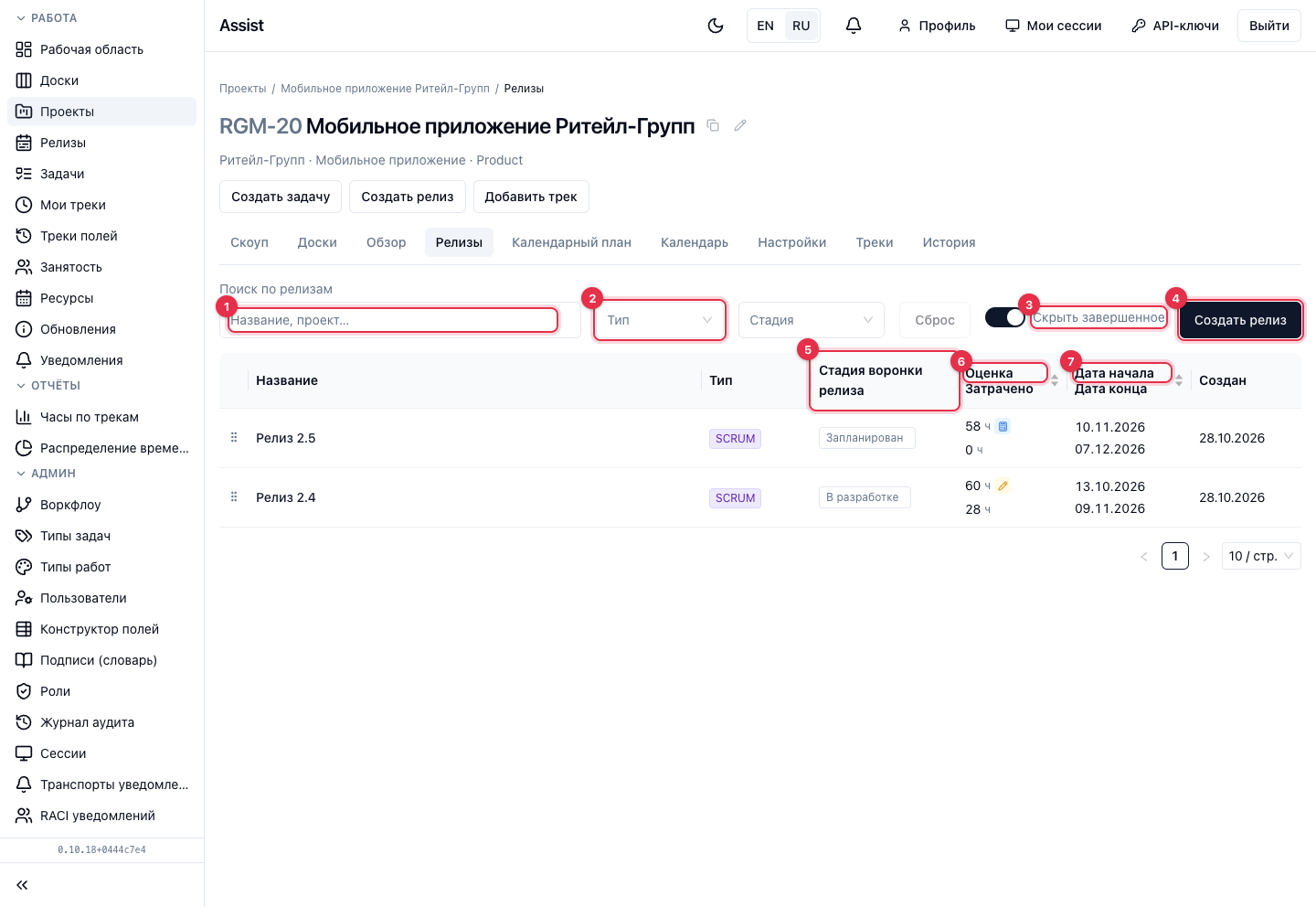The image size is (1316, 907).
Task: Collapse the ОТЧЁТЫ sidebar section
Action: point(48,386)
